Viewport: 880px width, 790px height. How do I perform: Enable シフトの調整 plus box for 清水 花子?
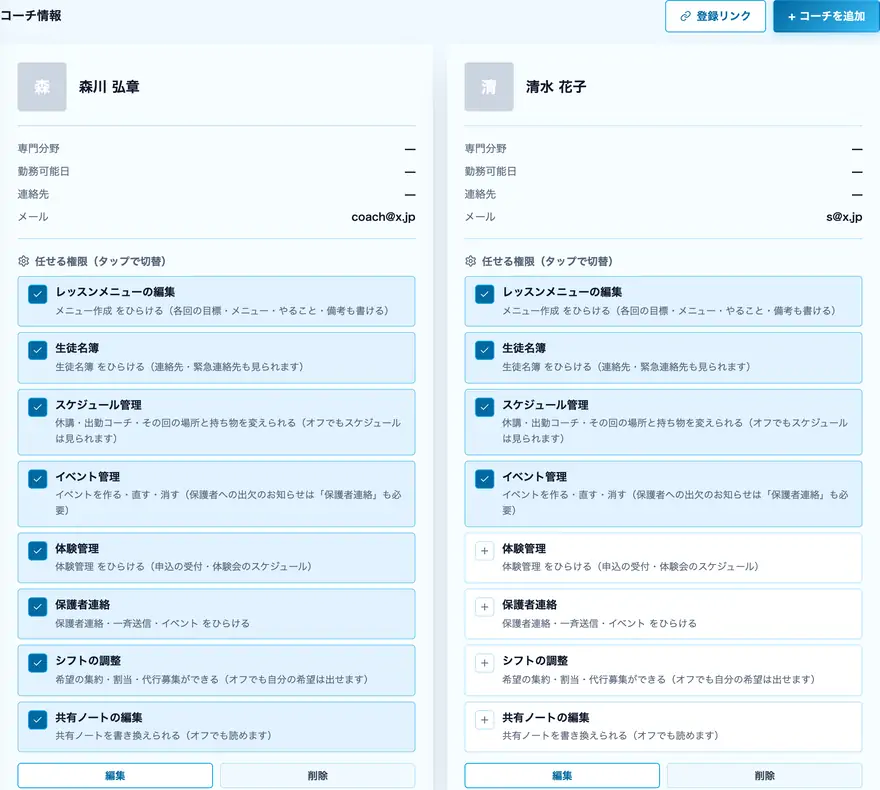pos(484,663)
